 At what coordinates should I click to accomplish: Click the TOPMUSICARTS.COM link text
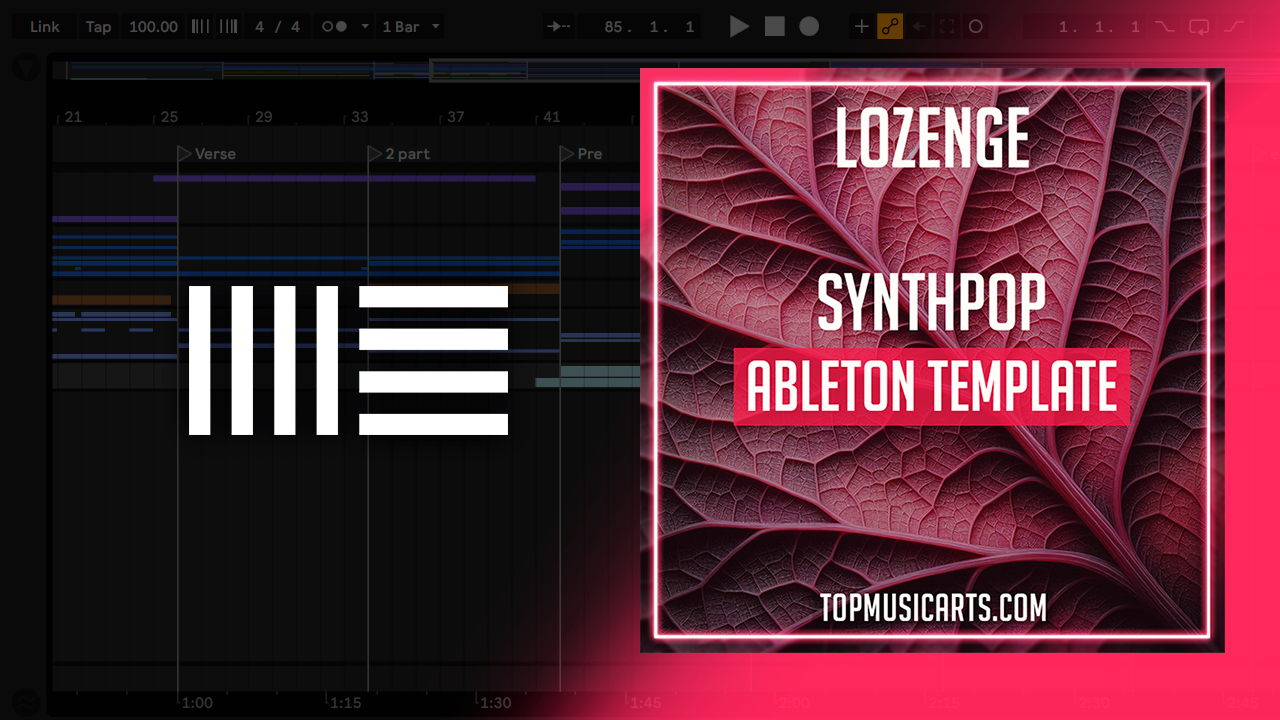932,607
